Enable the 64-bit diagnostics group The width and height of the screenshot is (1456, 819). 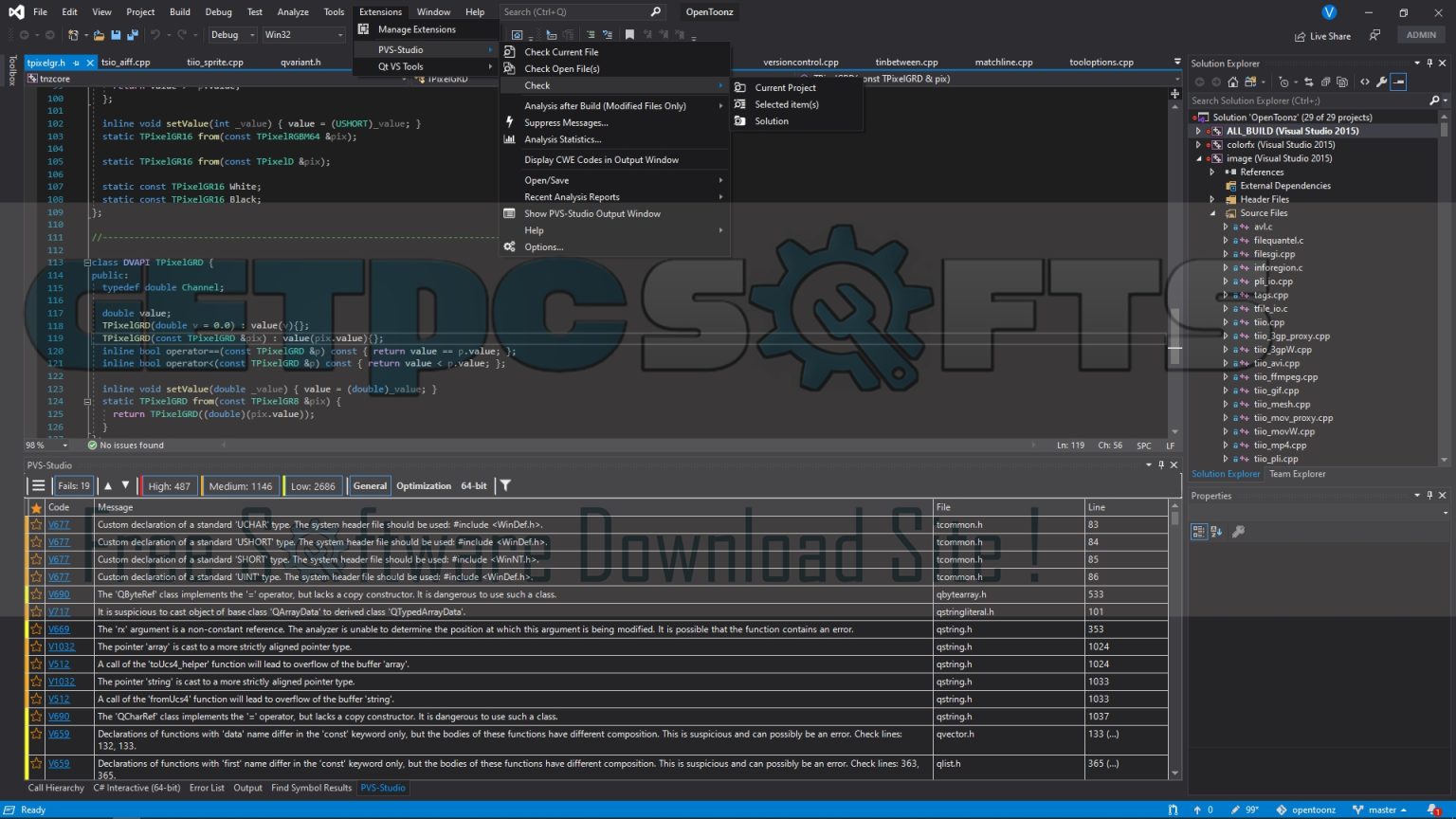click(474, 486)
